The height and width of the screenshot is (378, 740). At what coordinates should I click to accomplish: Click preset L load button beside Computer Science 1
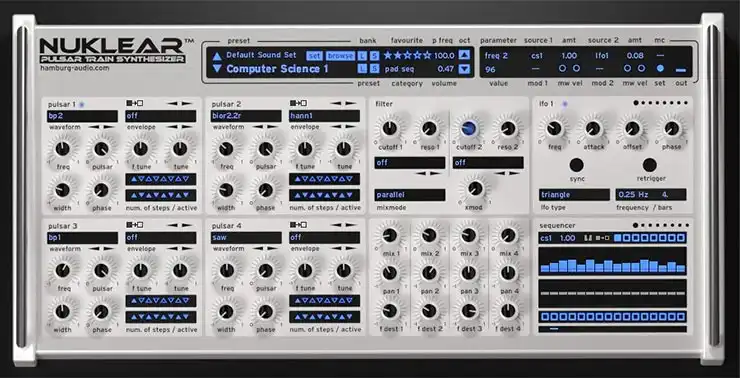coord(362,69)
